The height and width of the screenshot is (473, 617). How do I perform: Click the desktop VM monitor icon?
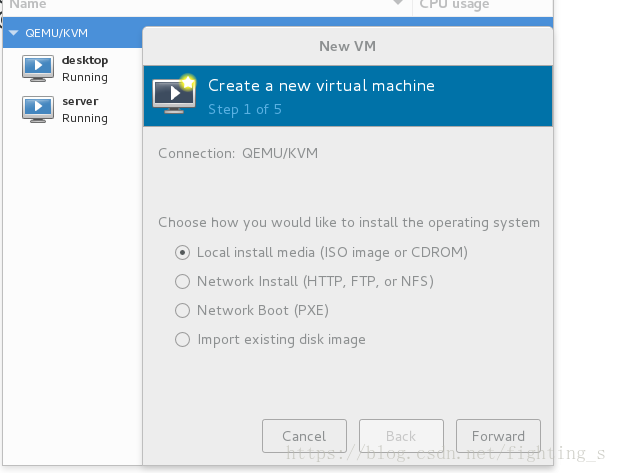(38, 68)
